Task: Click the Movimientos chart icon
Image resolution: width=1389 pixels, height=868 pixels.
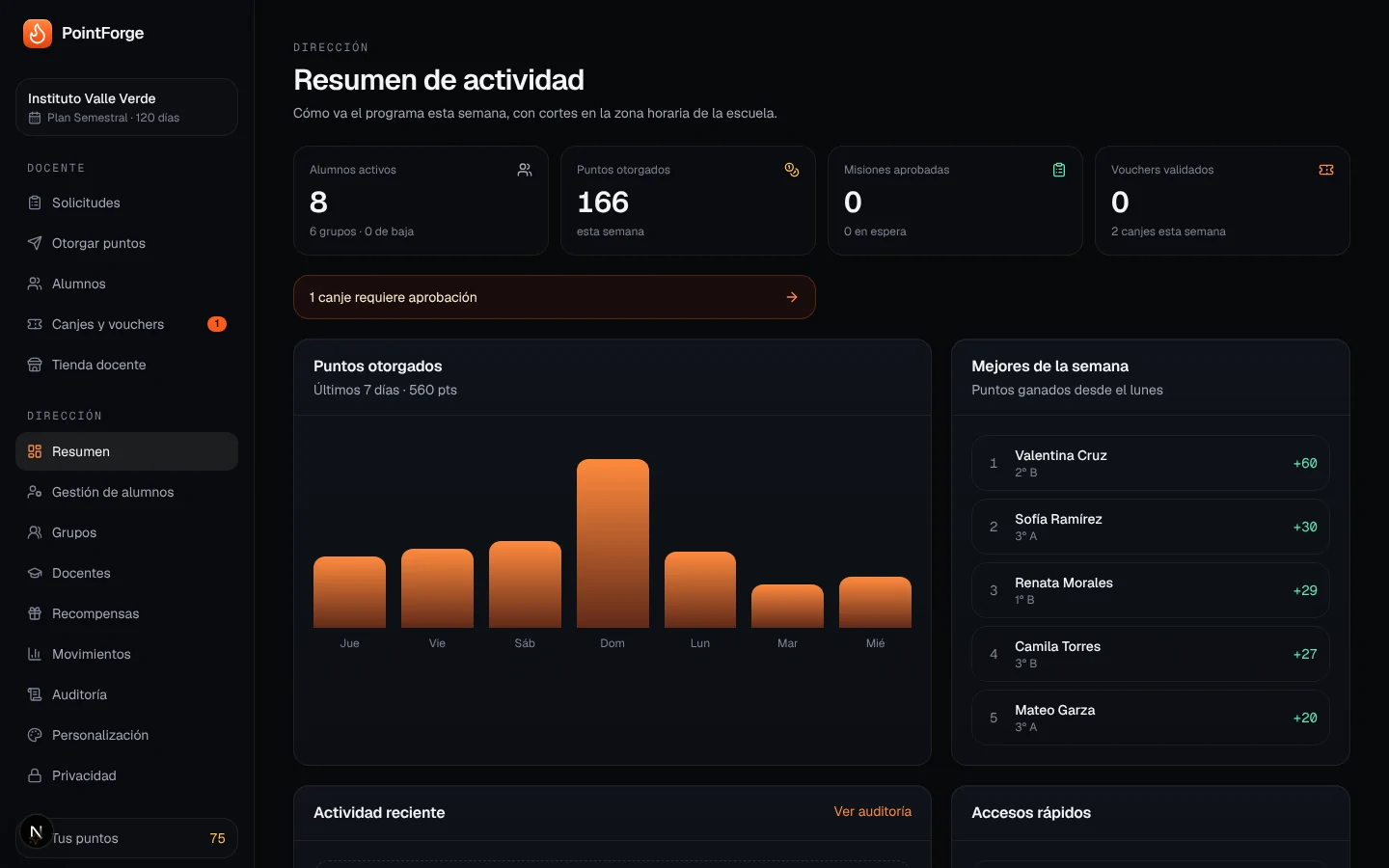Action: click(x=35, y=654)
